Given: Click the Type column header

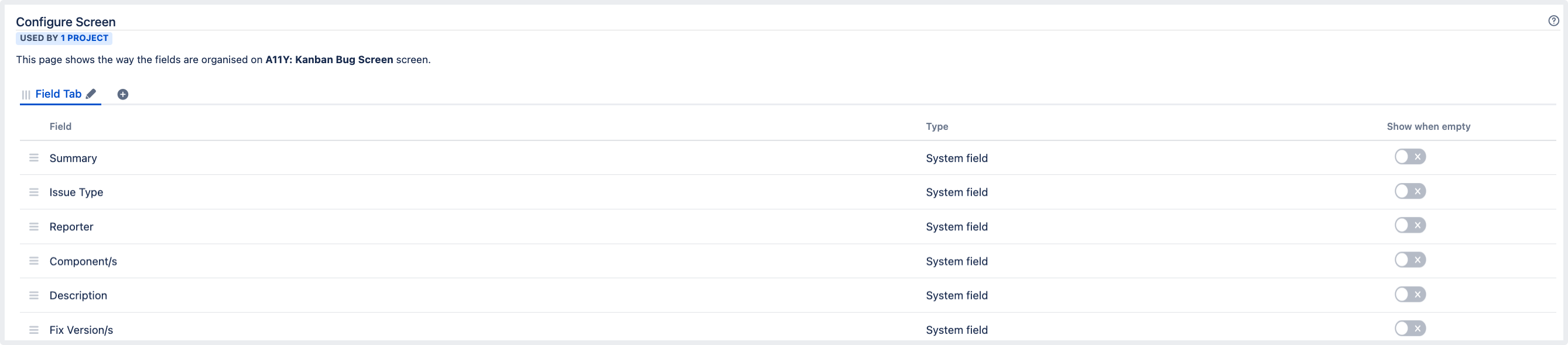Looking at the screenshot, I should [937, 126].
